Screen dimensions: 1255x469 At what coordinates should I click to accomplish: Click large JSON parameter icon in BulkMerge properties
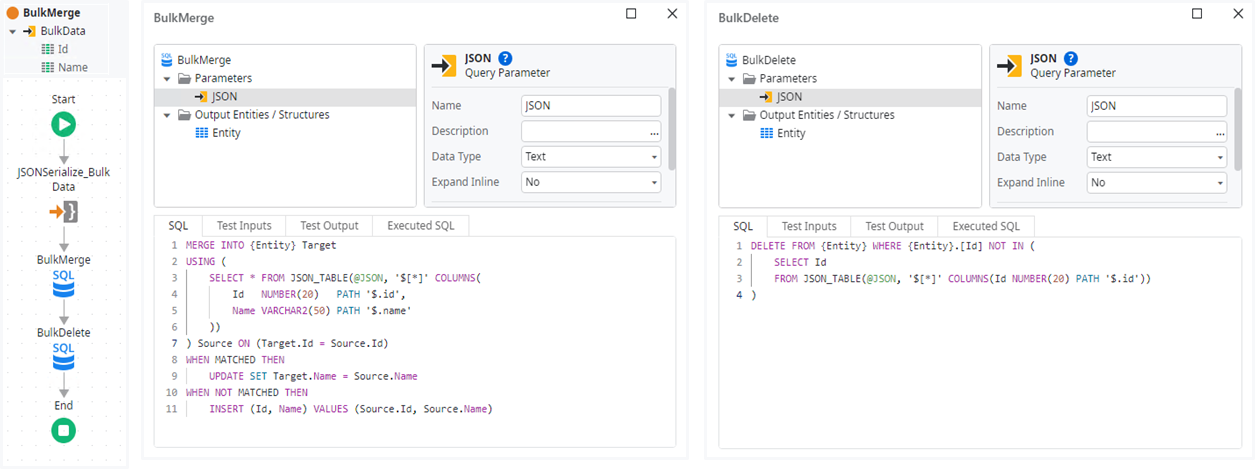[445, 66]
